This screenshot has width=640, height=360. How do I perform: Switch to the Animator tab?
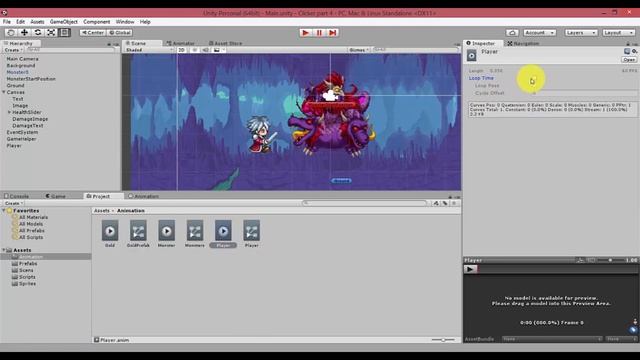click(180, 43)
